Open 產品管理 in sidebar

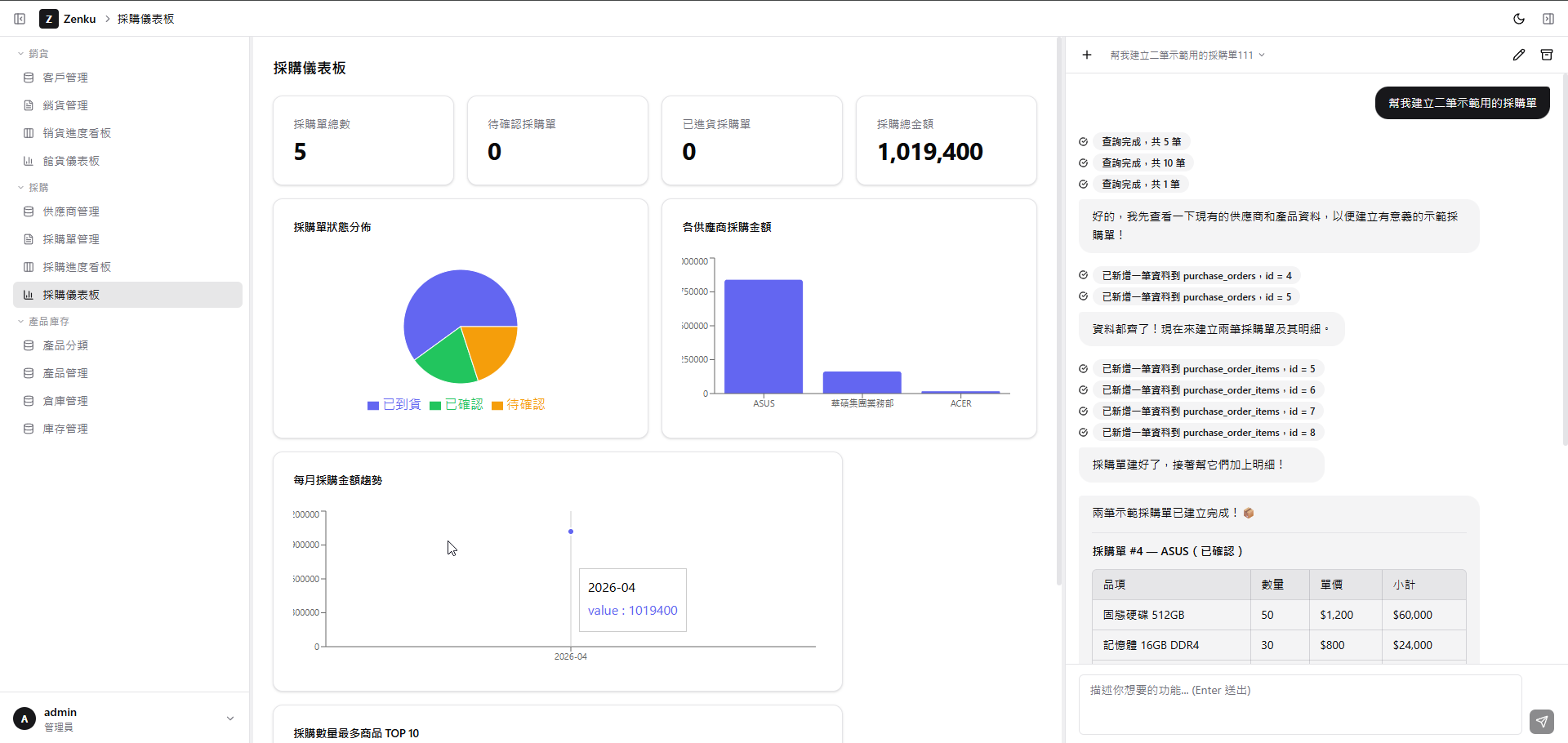pyautogui.click(x=127, y=373)
